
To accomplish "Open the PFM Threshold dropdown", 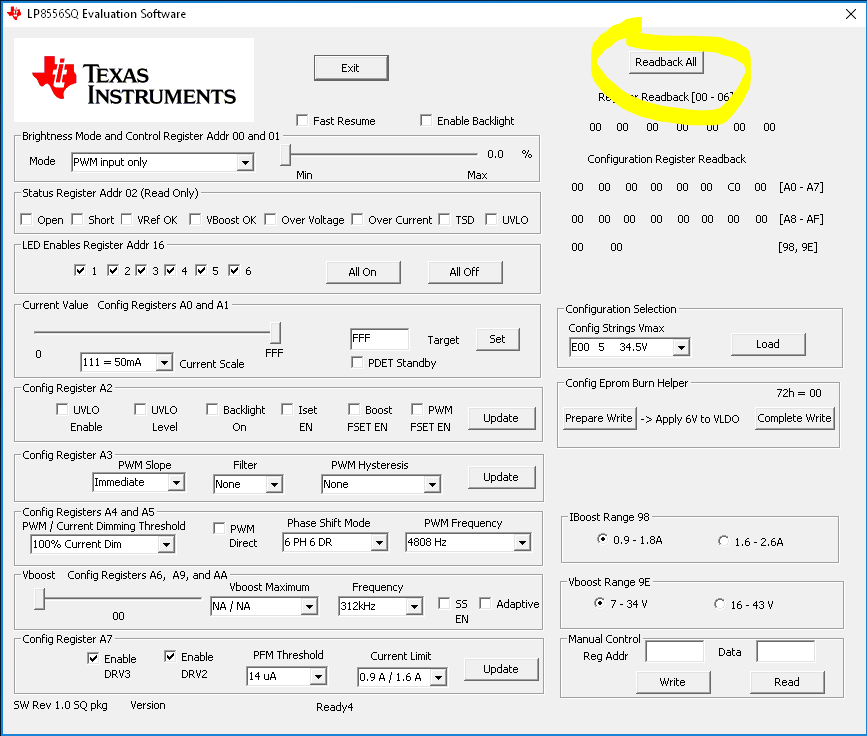I will coord(287,676).
